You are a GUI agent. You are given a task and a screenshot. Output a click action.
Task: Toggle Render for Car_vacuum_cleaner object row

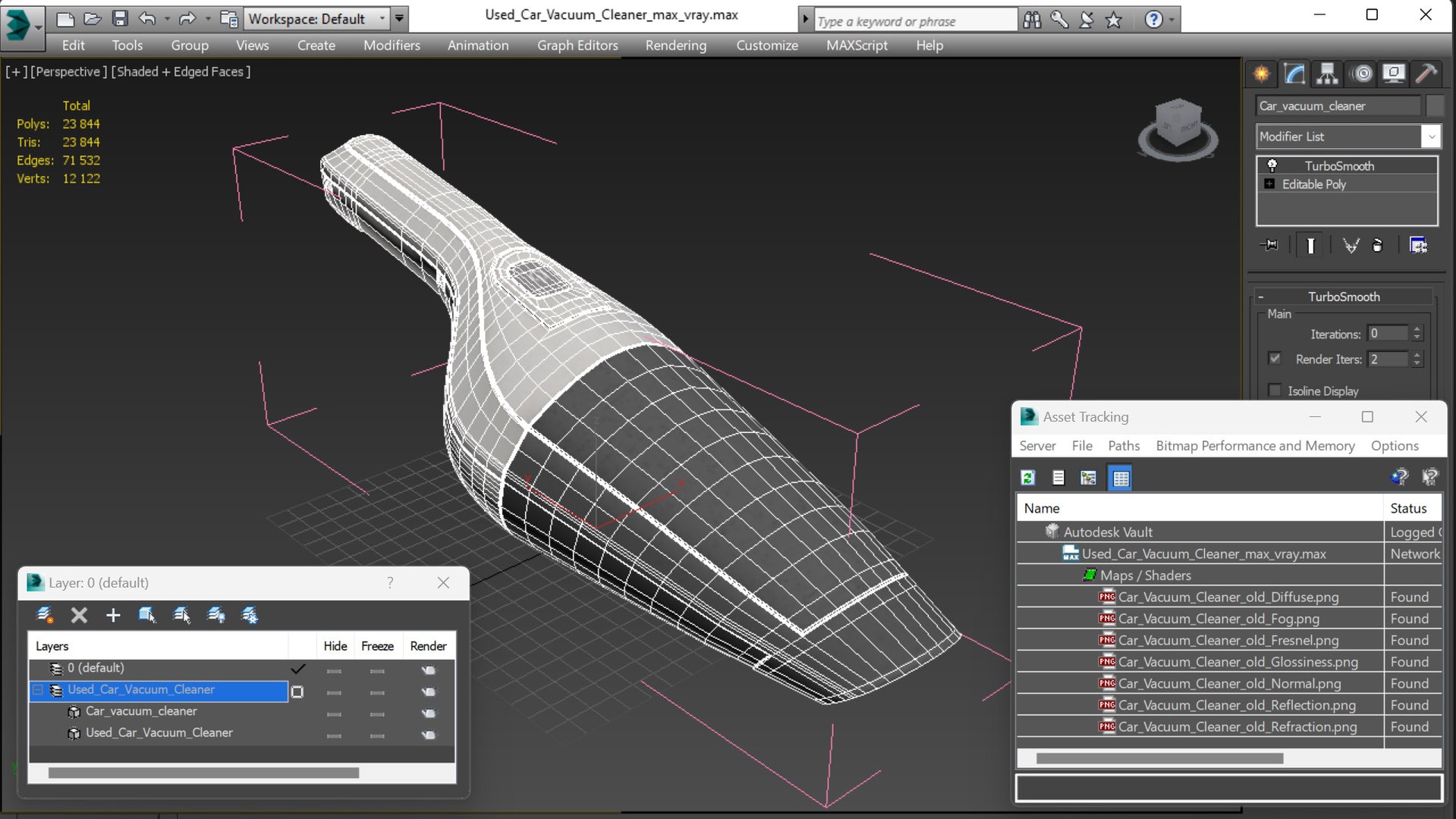[x=429, y=714]
